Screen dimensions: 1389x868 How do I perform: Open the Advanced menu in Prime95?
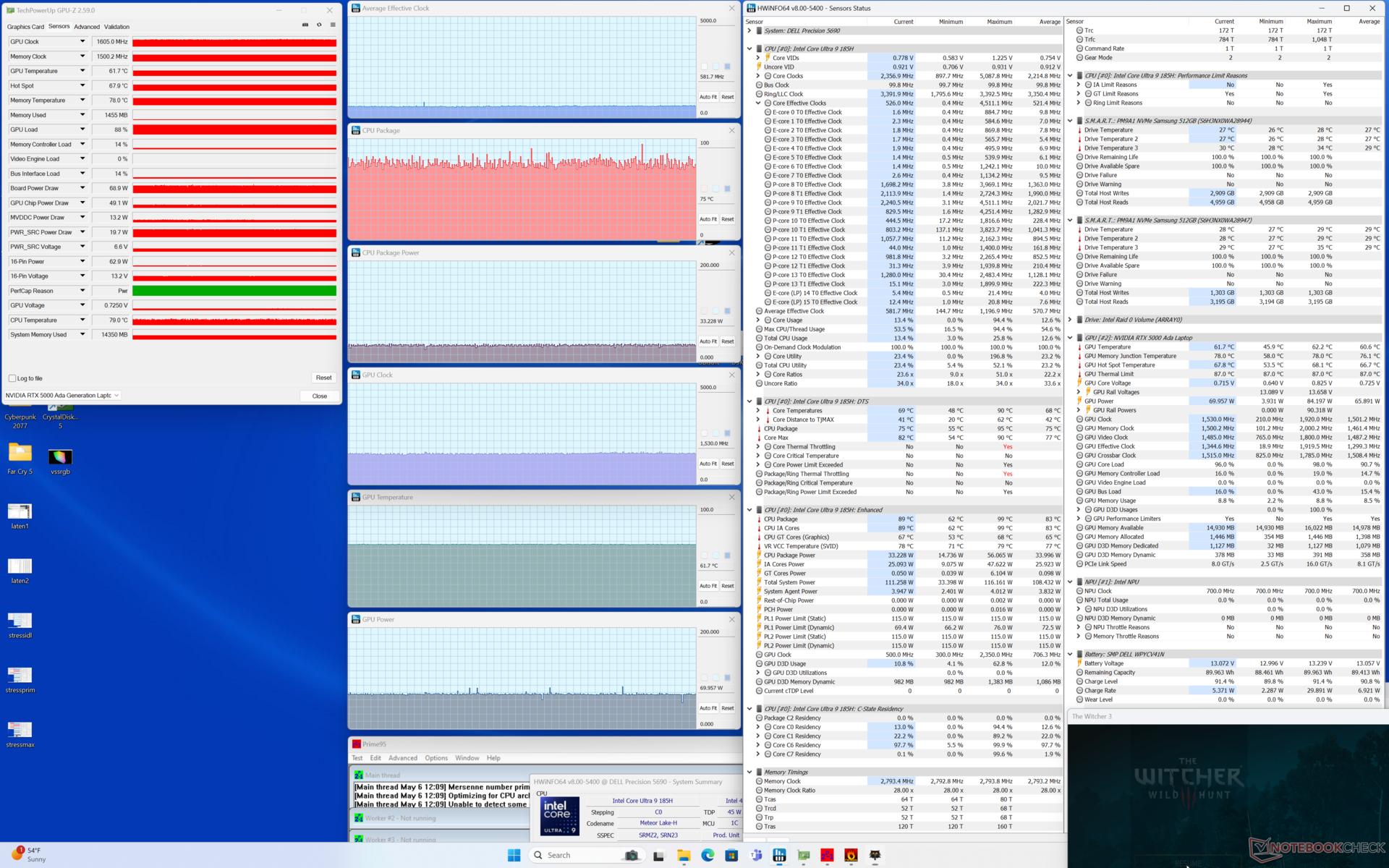(x=402, y=758)
